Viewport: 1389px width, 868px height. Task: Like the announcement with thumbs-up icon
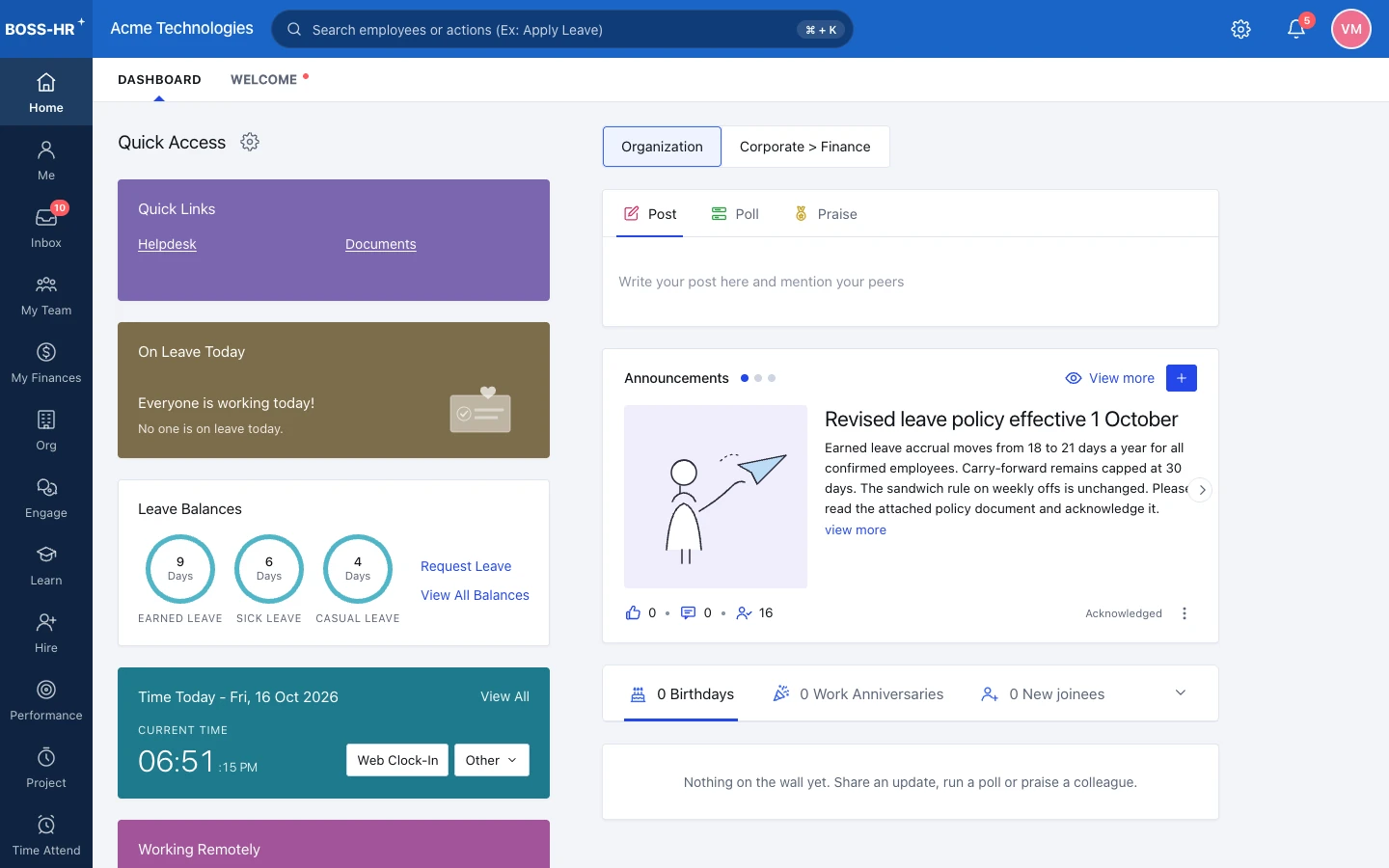pyautogui.click(x=634, y=612)
